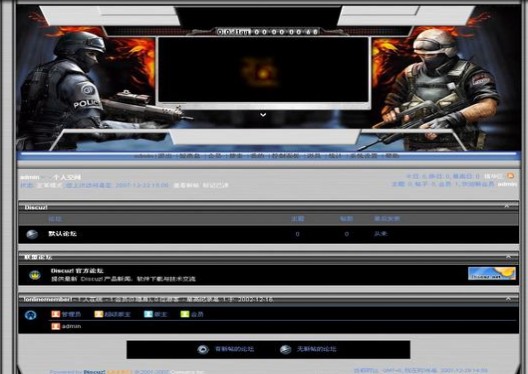Screen dimensions: 528x374
Task: Collapse the online members list section
Action: (x=508, y=299)
